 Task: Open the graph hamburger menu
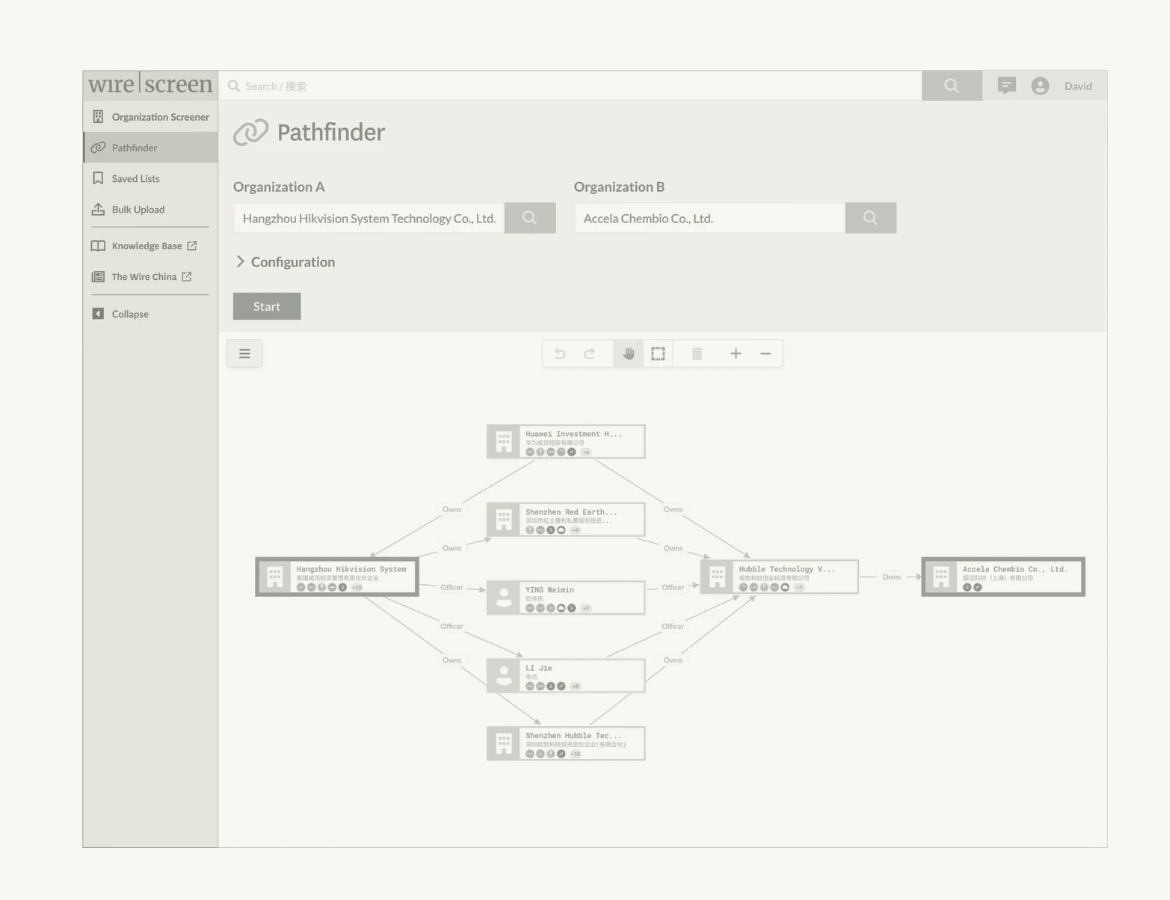click(x=244, y=354)
